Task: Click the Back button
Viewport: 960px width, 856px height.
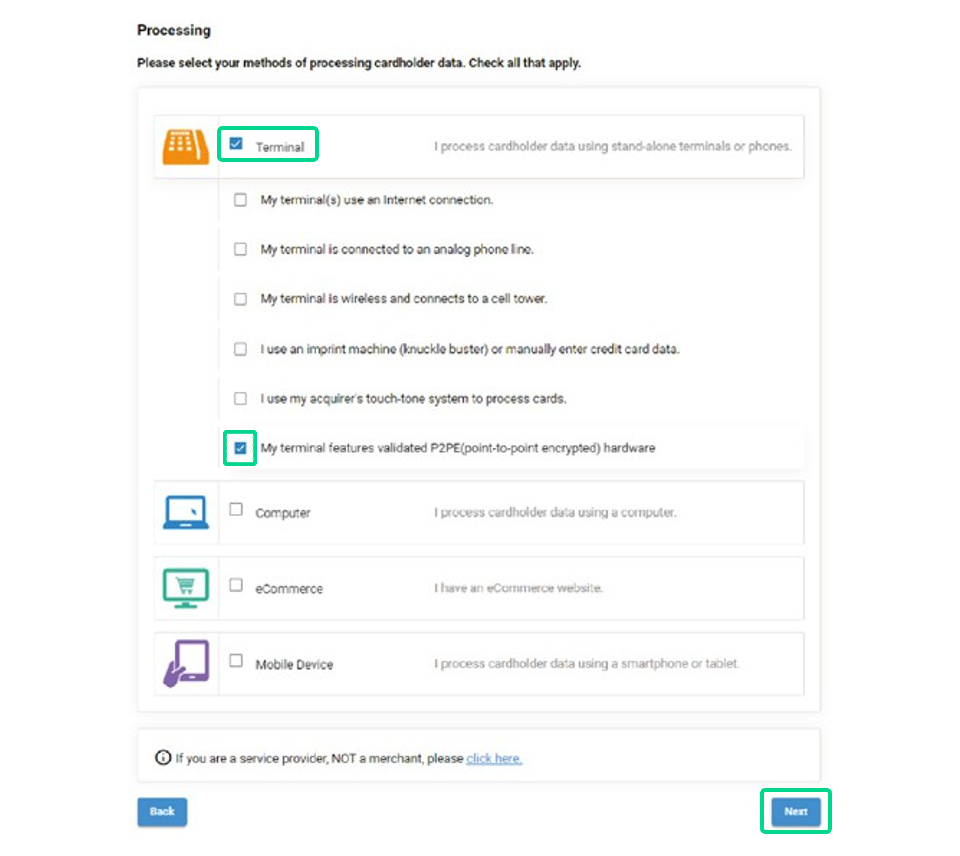Action: coord(161,811)
